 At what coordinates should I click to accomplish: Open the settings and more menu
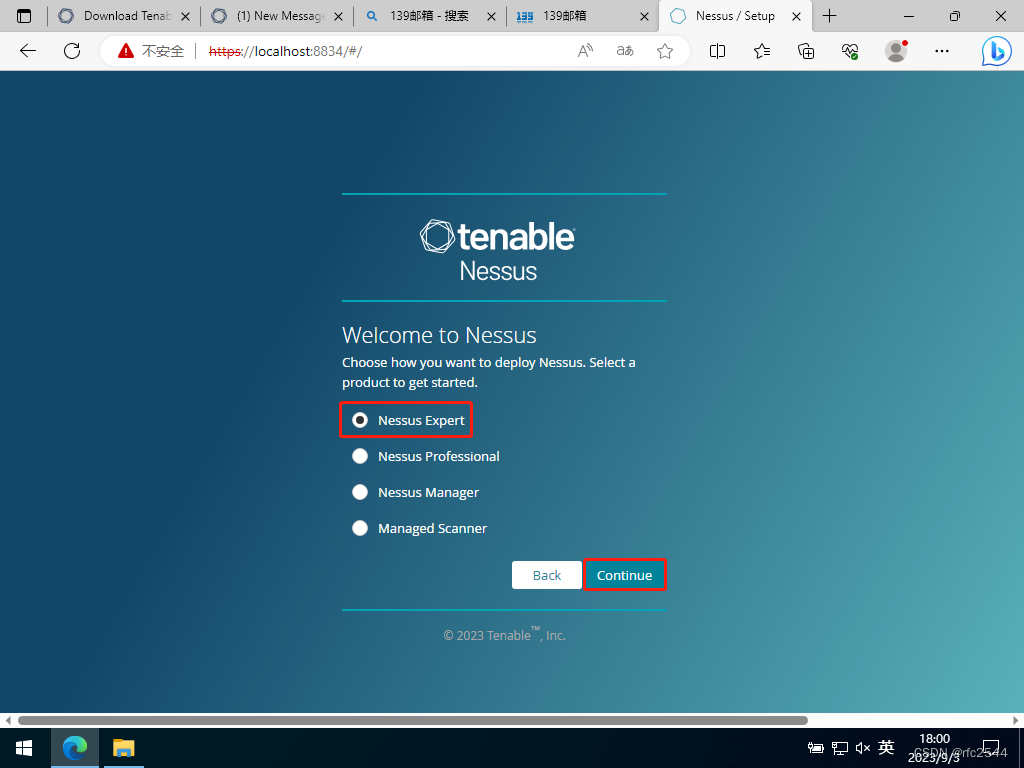(941, 51)
